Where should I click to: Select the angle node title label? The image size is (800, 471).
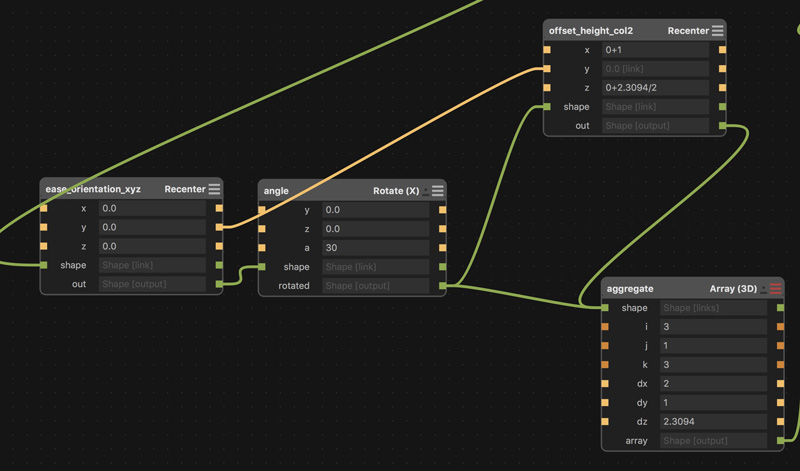point(276,191)
